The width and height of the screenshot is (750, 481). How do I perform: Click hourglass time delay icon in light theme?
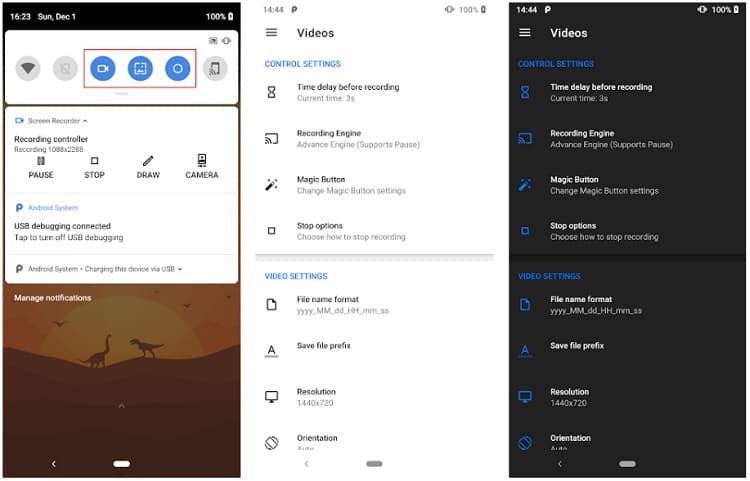coord(271,92)
